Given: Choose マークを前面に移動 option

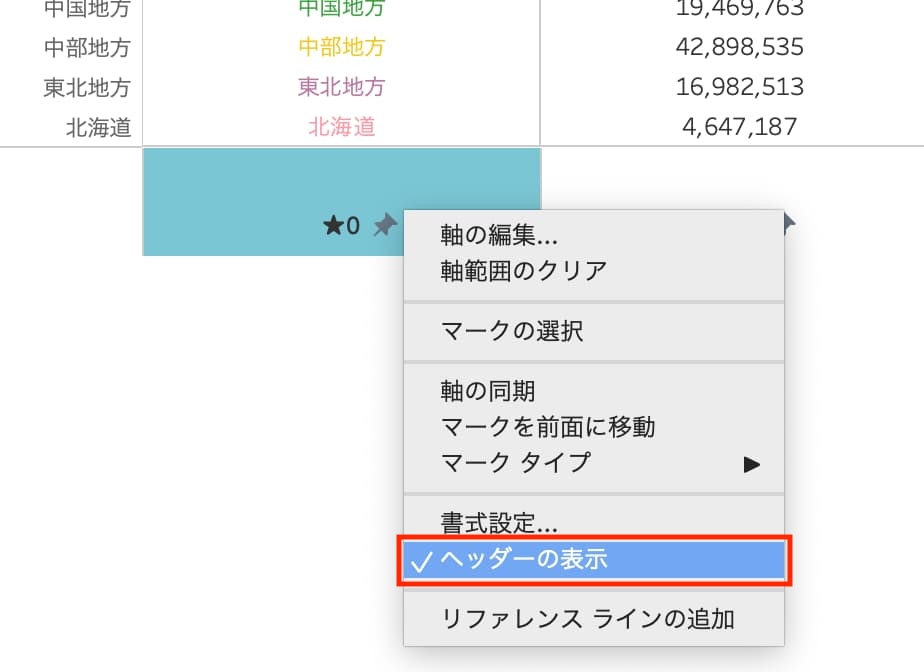Looking at the screenshot, I should pyautogui.click(x=547, y=427).
